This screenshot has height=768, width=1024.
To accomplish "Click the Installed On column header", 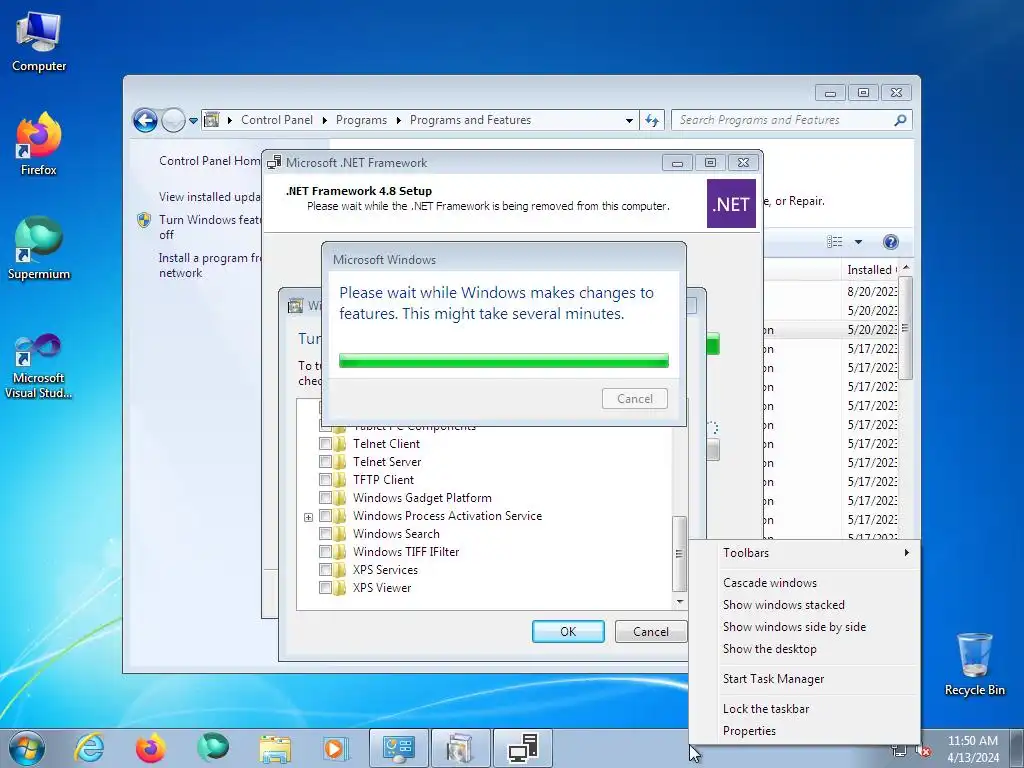I will (x=871, y=270).
